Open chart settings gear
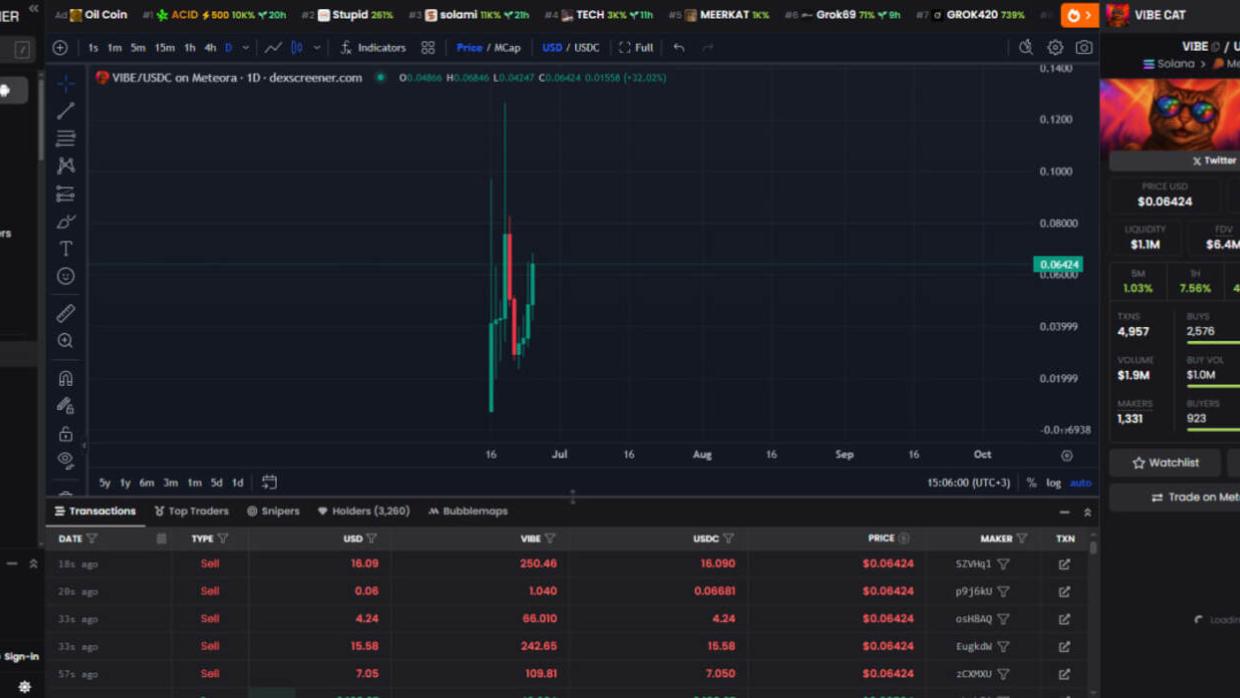 (1055, 47)
